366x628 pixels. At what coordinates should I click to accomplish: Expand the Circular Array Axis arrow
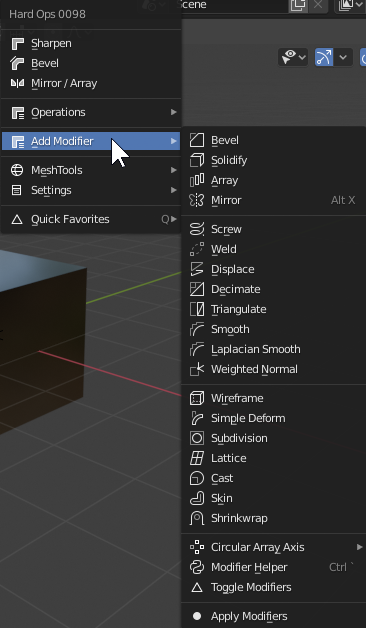click(x=359, y=547)
